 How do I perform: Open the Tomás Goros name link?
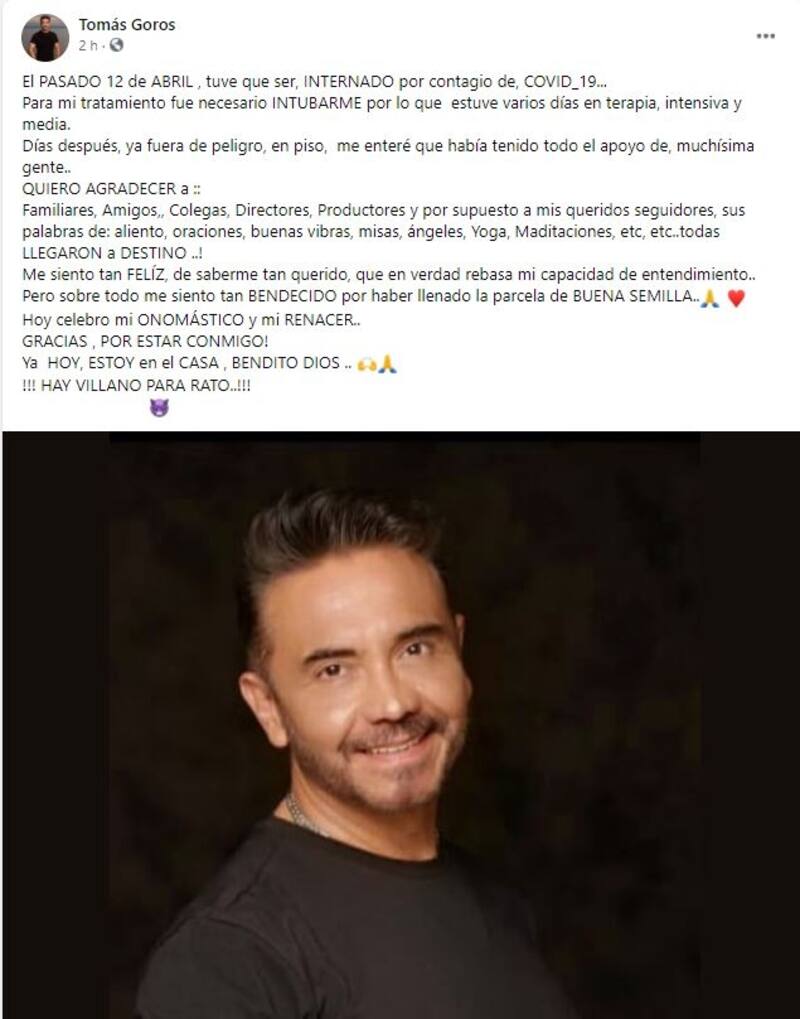(127, 25)
